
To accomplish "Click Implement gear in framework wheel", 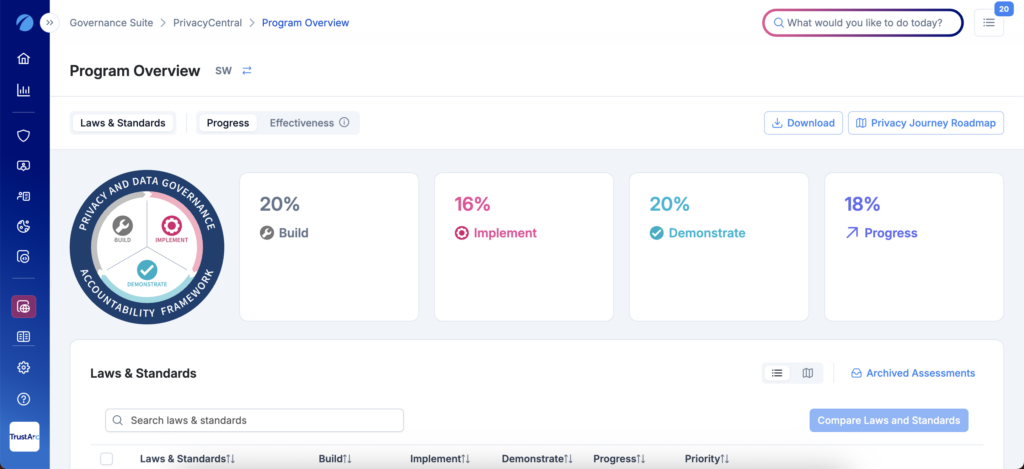I will click(x=172, y=227).
